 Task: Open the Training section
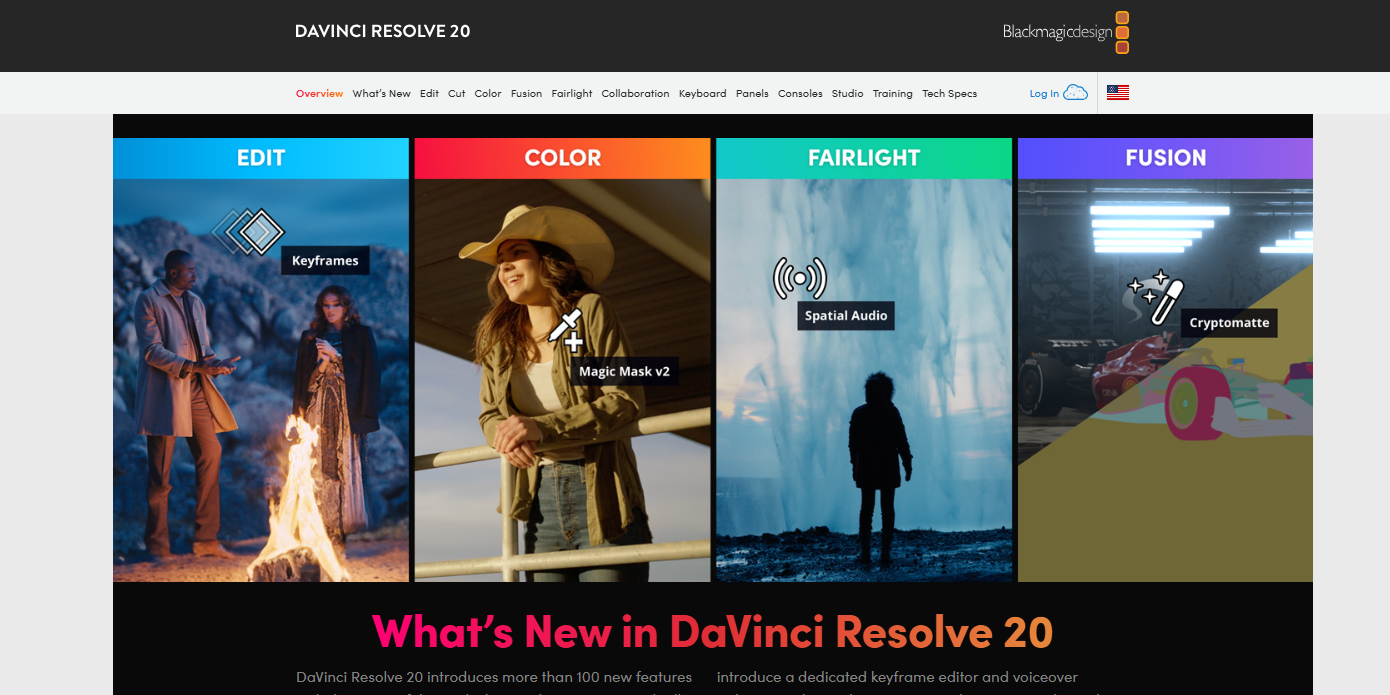(x=892, y=94)
